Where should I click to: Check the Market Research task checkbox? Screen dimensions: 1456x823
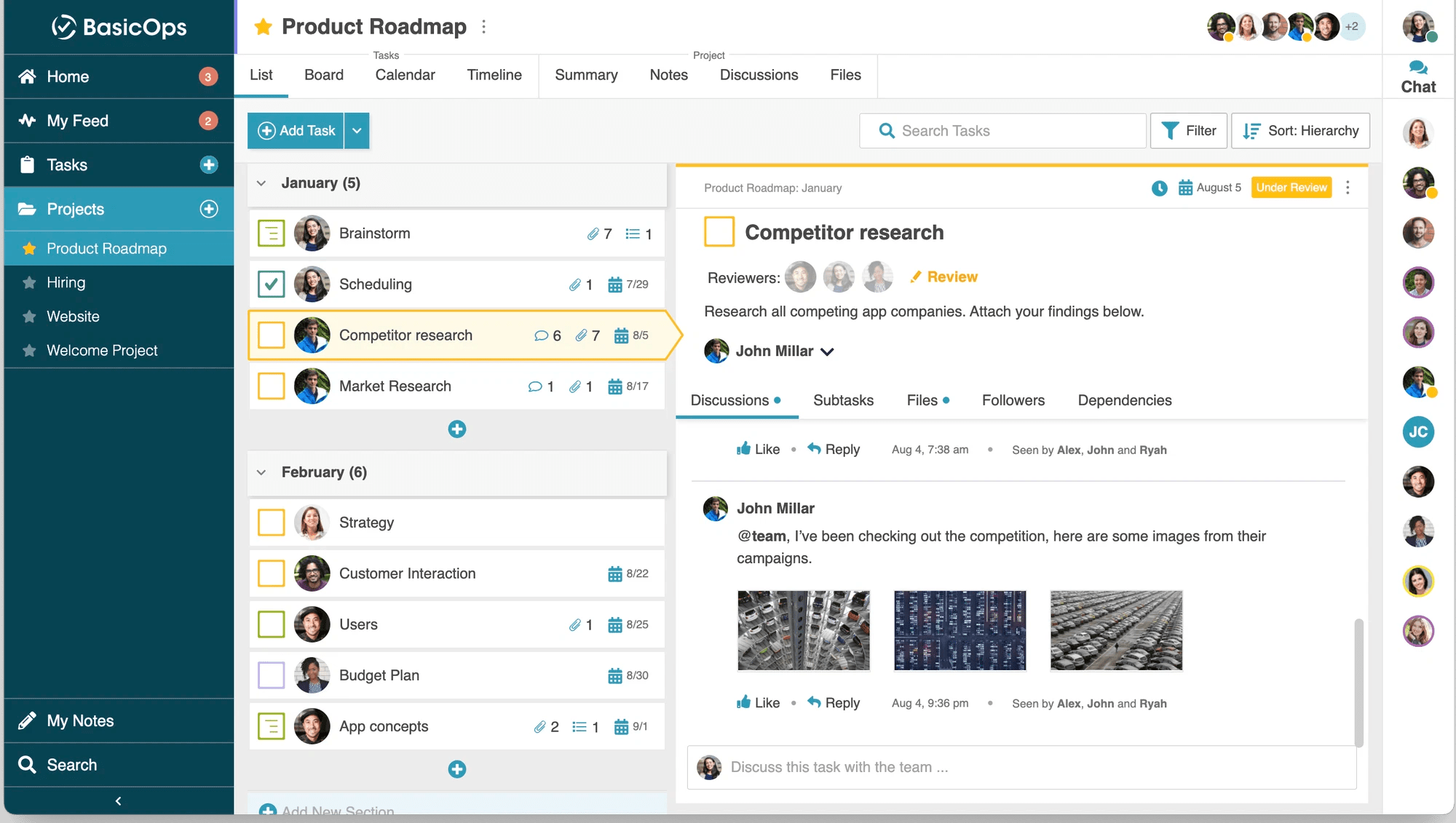tap(271, 386)
